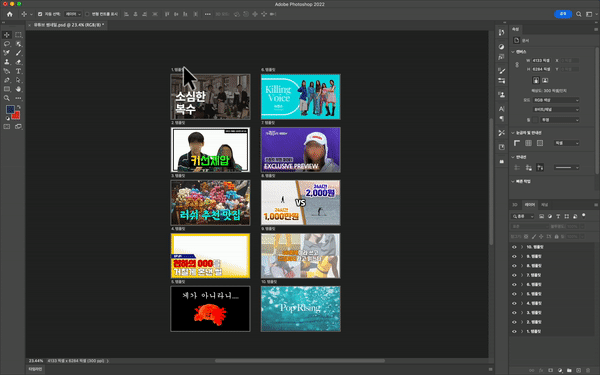Screen dimensions: 600x375
Task: Click the blue Share button
Action: click(563, 14)
